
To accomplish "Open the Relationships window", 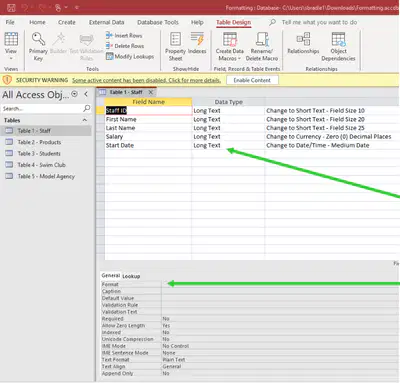I will click(303, 43).
